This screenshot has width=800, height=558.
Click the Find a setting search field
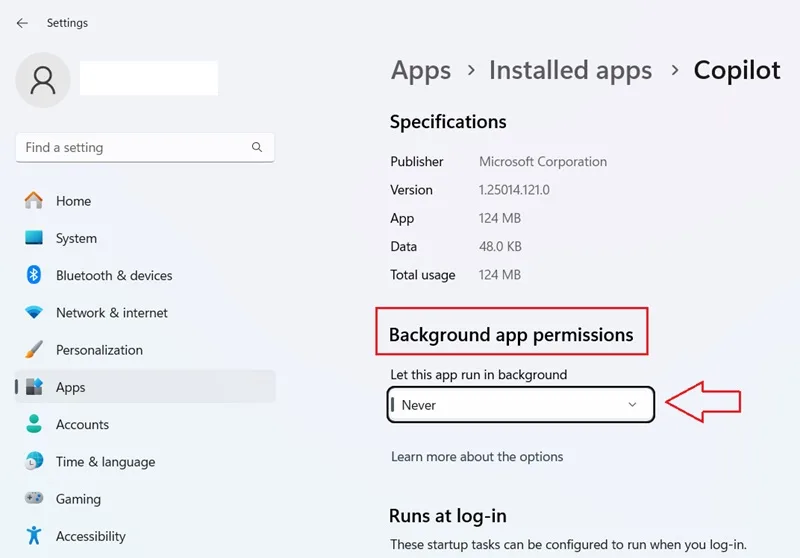(x=145, y=147)
